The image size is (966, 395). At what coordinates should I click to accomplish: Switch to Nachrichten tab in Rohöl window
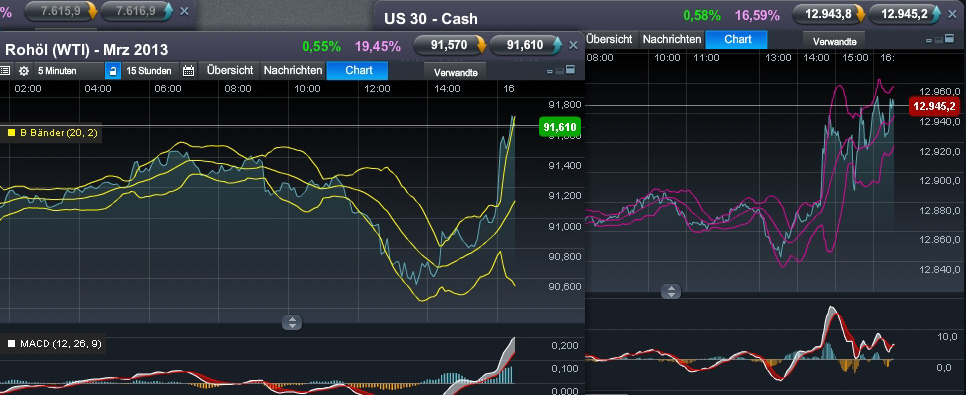click(x=293, y=70)
